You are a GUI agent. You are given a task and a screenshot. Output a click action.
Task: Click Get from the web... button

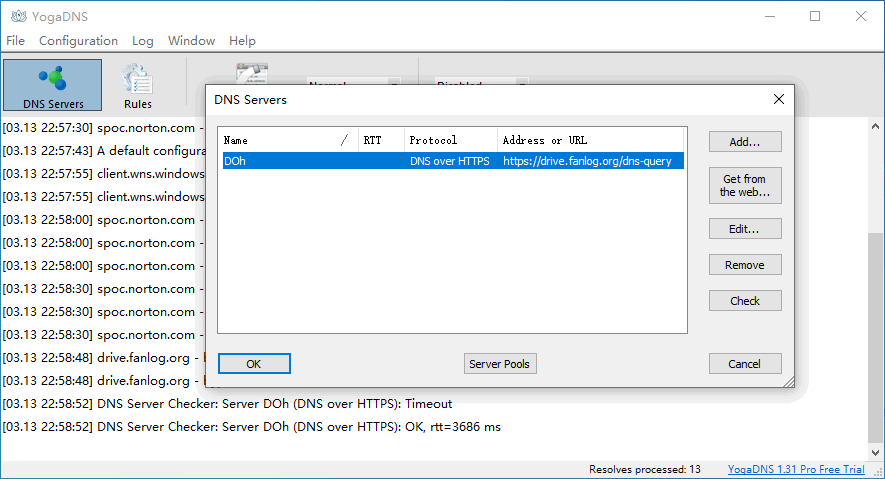click(x=745, y=186)
